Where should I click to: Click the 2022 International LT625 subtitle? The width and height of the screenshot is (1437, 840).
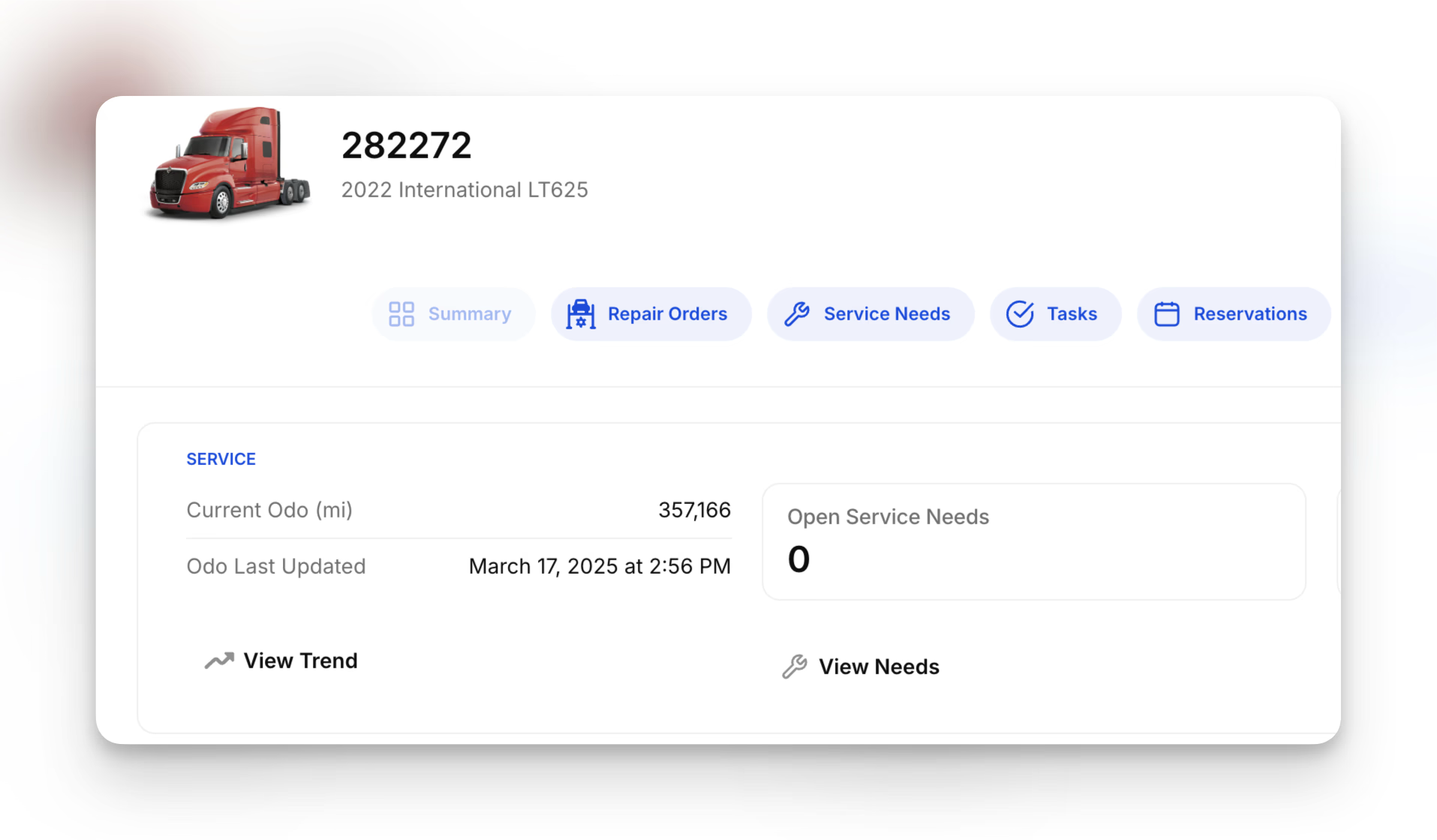[464, 190]
